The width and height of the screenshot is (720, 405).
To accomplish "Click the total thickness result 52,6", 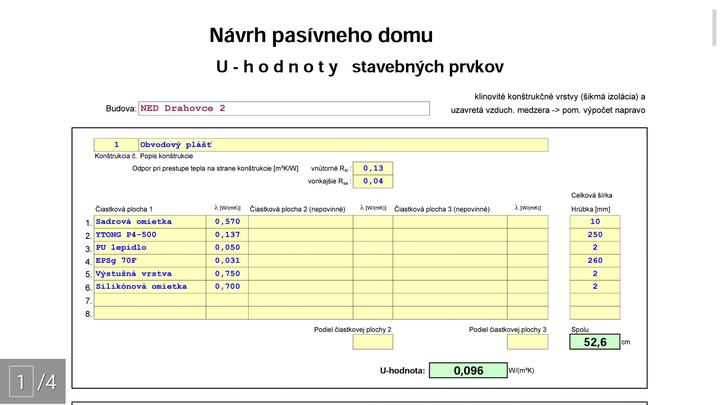I will click(595, 342).
